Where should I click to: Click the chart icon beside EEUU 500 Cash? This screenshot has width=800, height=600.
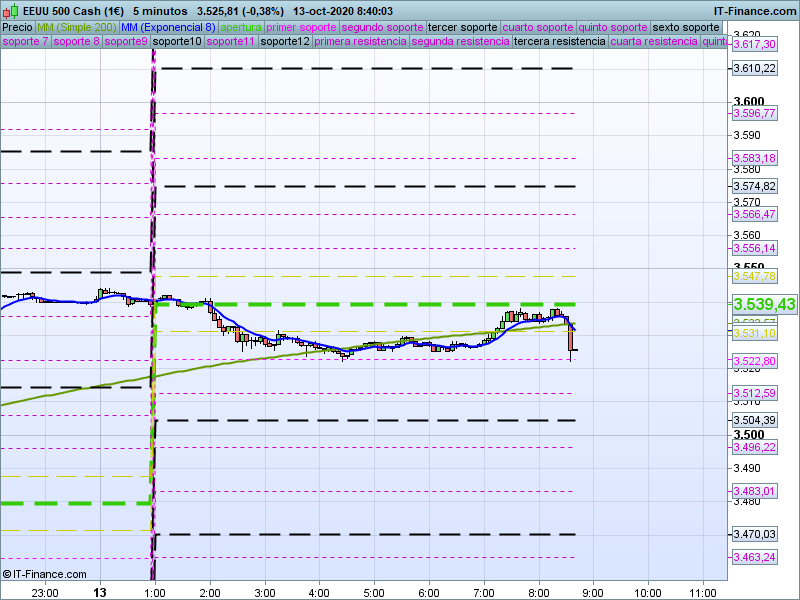10,10
